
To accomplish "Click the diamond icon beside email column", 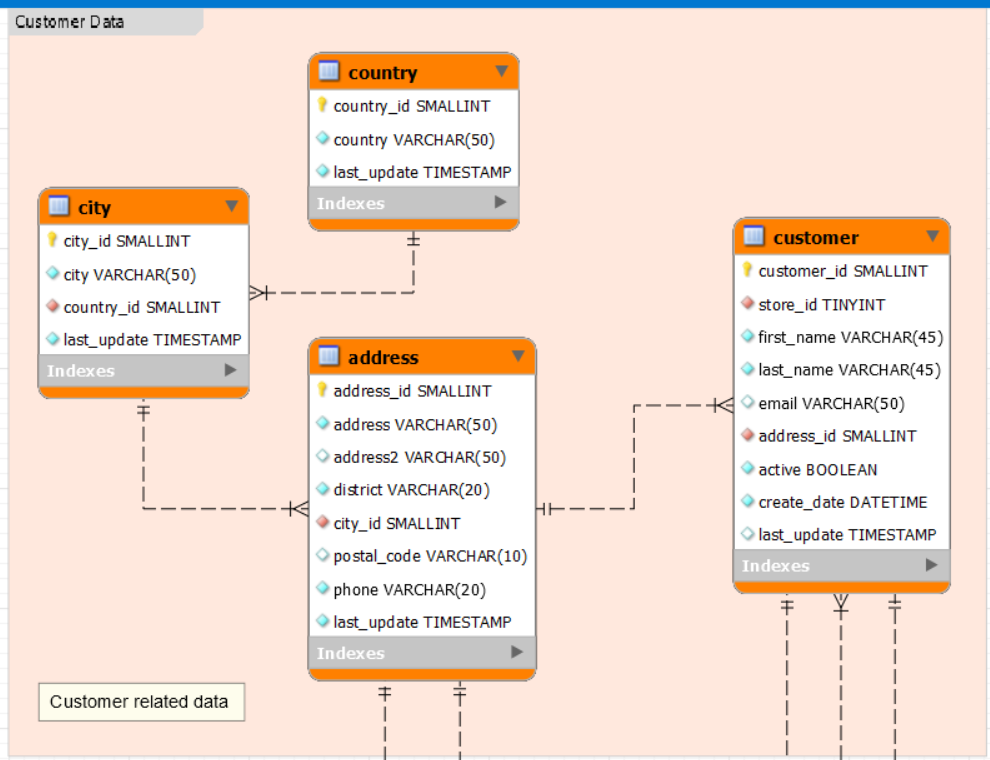I will 748,401.
